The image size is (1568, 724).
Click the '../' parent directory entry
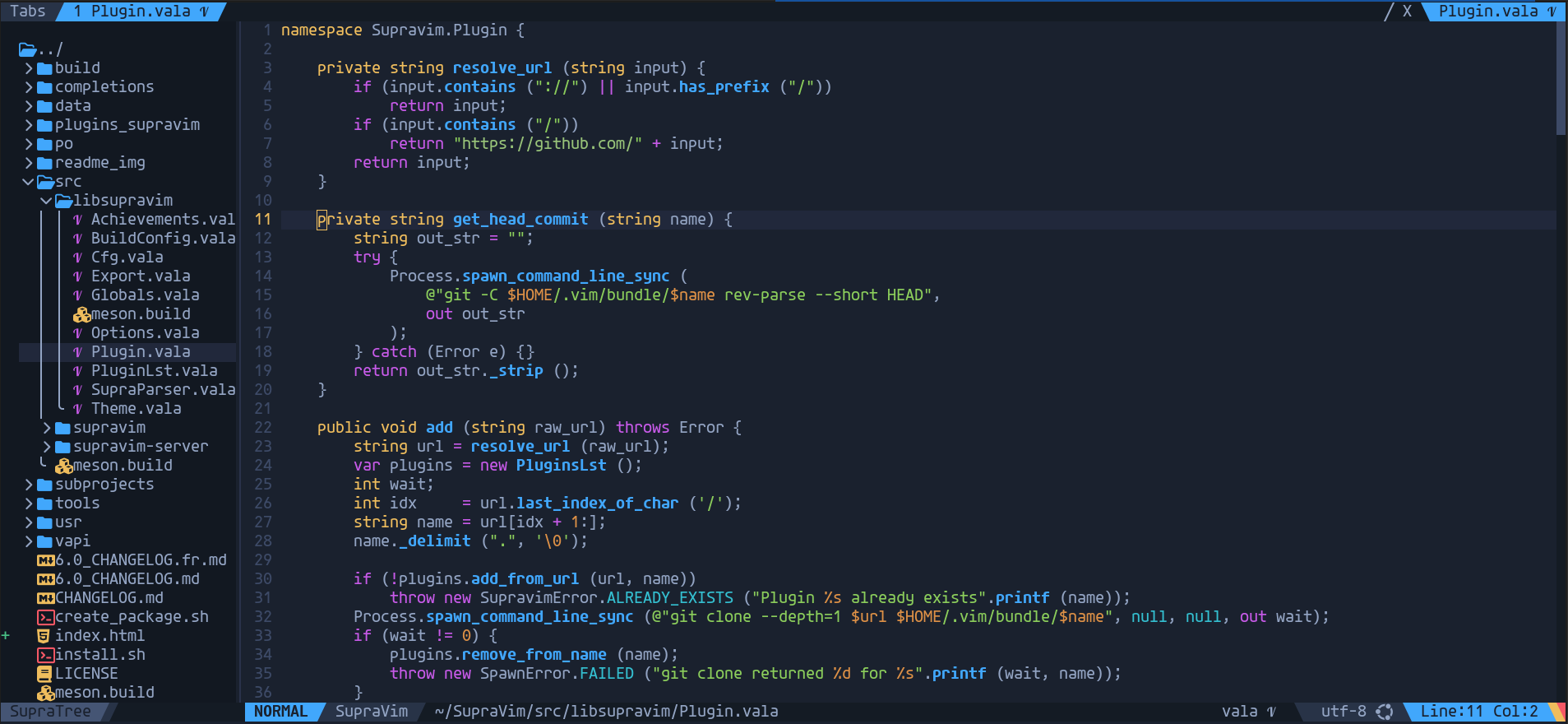[x=50, y=49]
